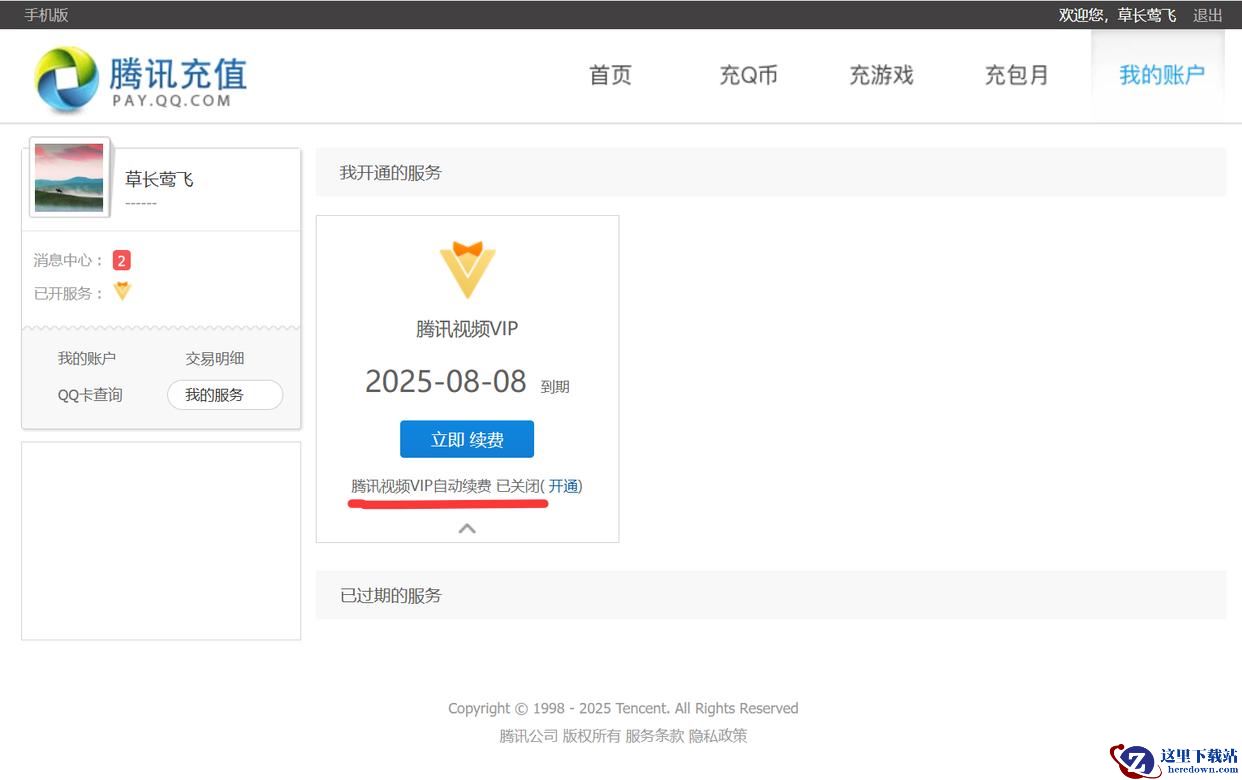
Task: Open 我的账户 in the sidebar
Action: pyautogui.click(x=87, y=358)
